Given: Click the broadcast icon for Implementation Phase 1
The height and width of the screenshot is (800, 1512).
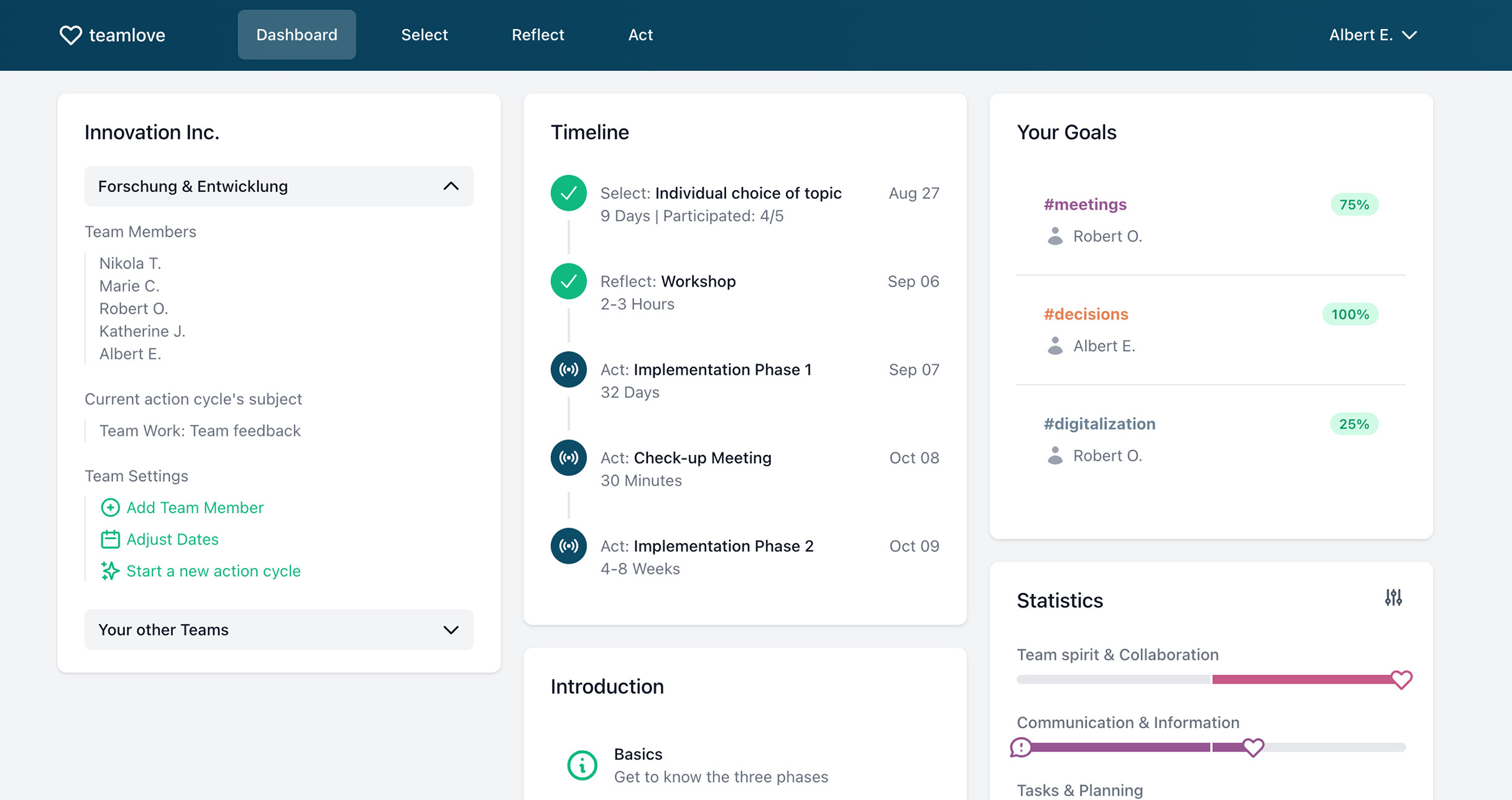Looking at the screenshot, I should click(x=568, y=369).
